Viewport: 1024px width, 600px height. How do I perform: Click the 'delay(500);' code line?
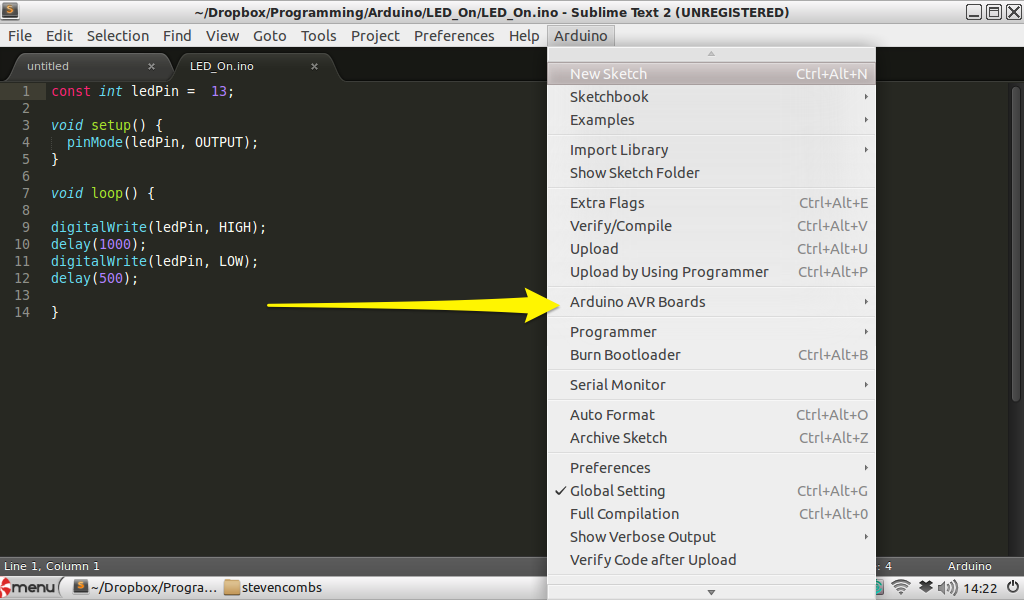click(x=95, y=278)
